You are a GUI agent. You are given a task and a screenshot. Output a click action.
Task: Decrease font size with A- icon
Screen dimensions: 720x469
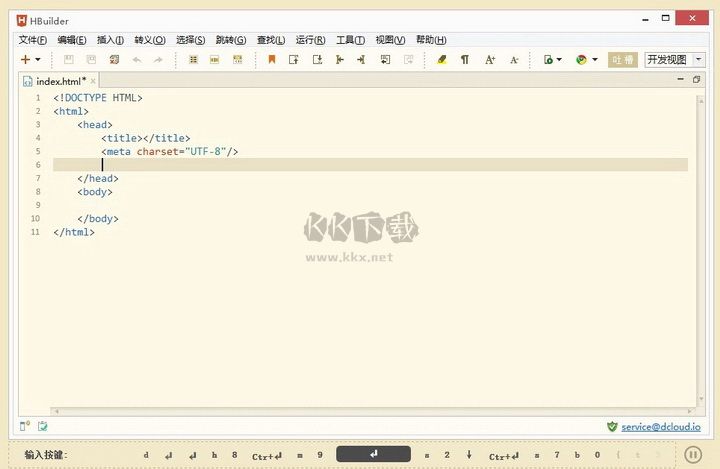pos(514,60)
